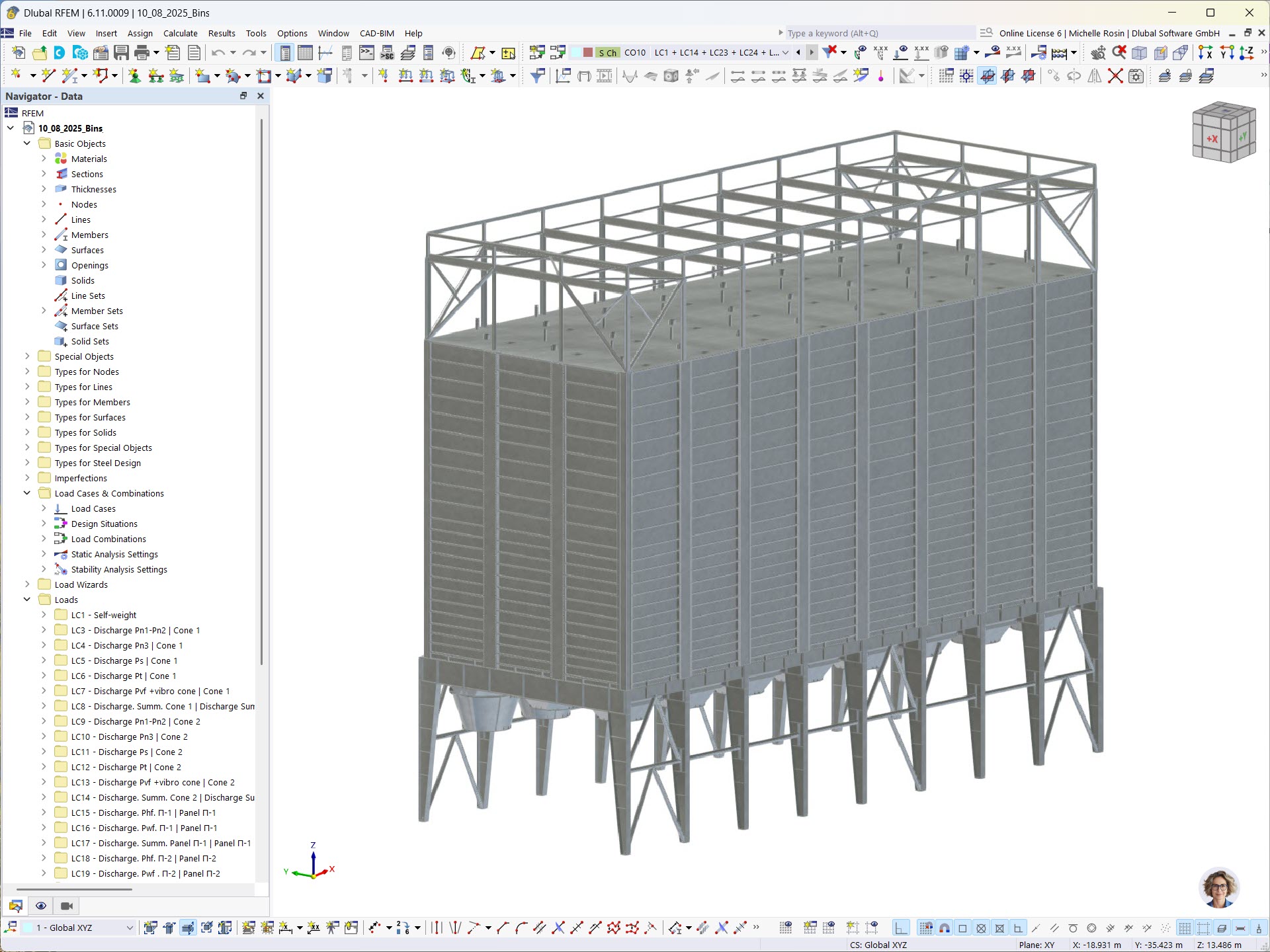Activate the Print icon
The width and height of the screenshot is (1270, 952).
(x=143, y=52)
